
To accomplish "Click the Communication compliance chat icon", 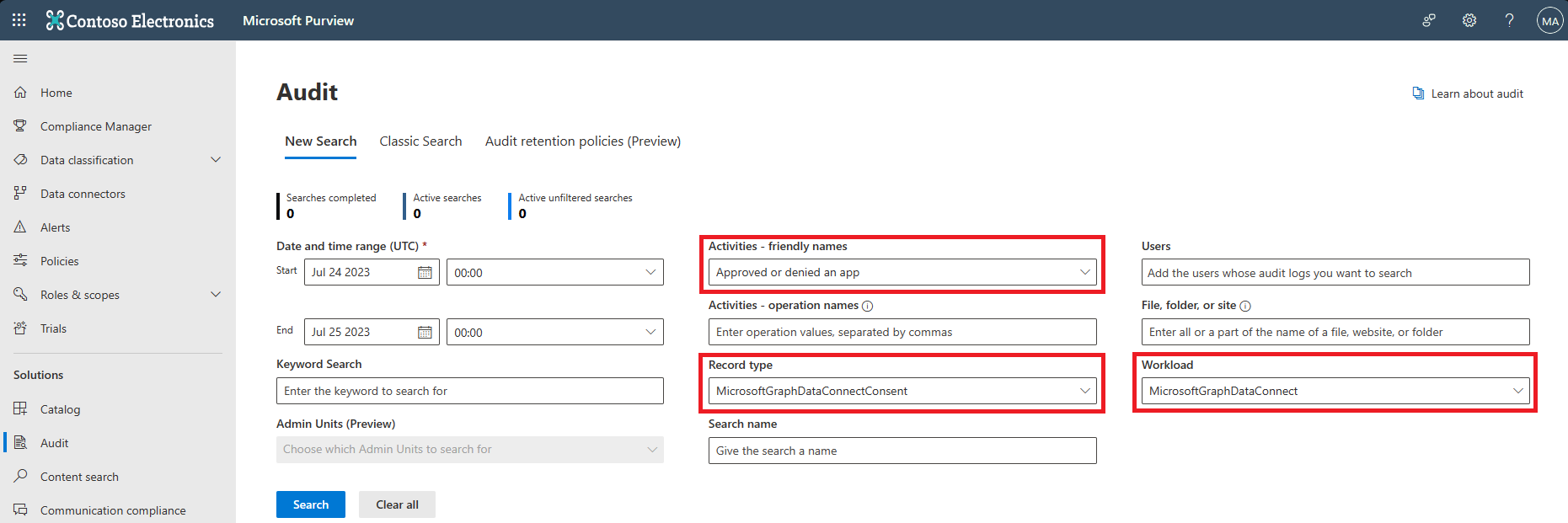I will coord(20,510).
